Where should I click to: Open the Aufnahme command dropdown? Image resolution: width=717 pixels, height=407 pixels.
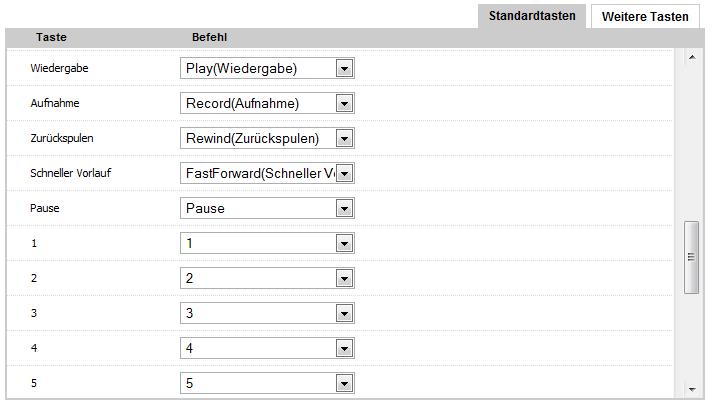coord(345,104)
